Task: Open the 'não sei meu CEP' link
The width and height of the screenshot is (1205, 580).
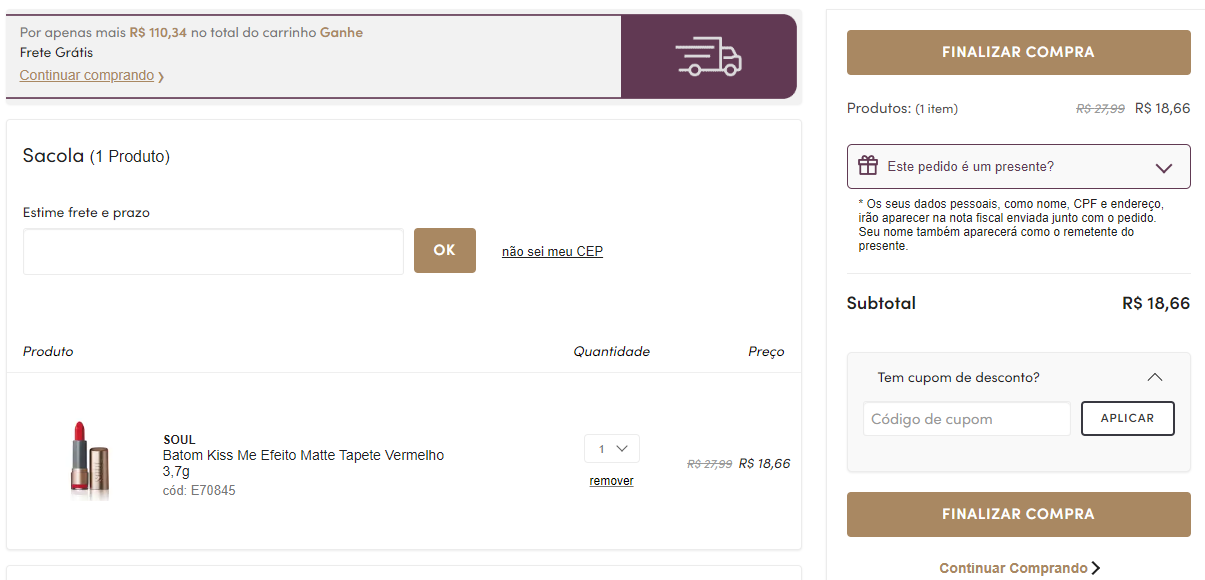Action: pyautogui.click(x=552, y=251)
